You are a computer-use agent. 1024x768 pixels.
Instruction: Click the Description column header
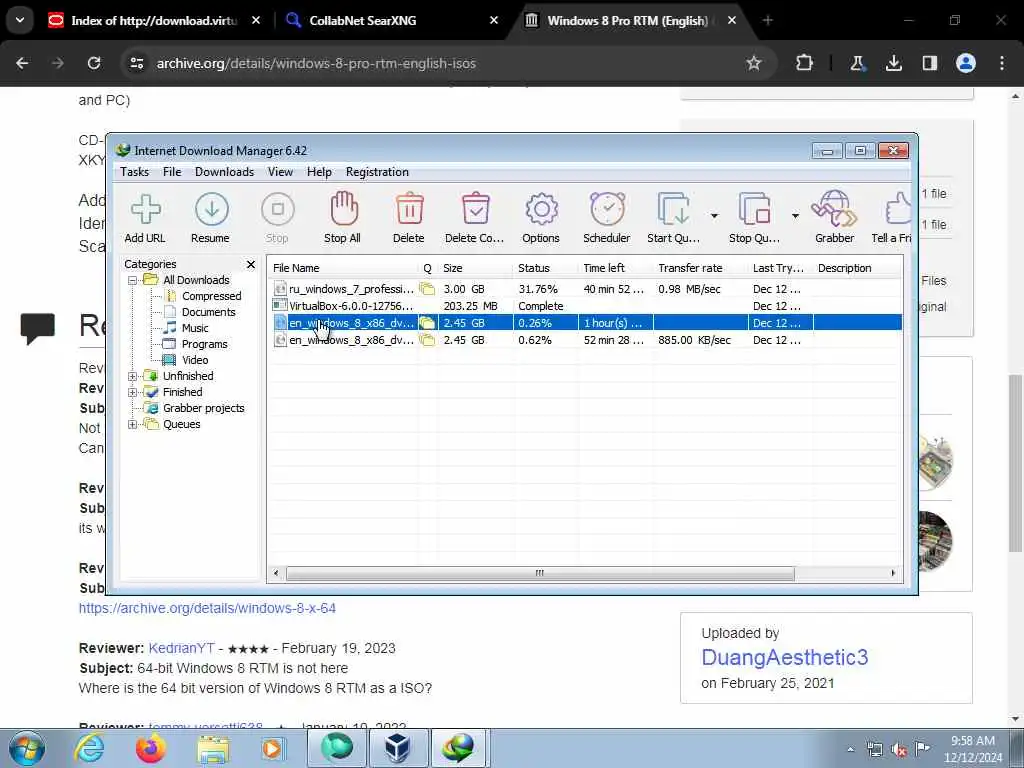[x=857, y=268]
